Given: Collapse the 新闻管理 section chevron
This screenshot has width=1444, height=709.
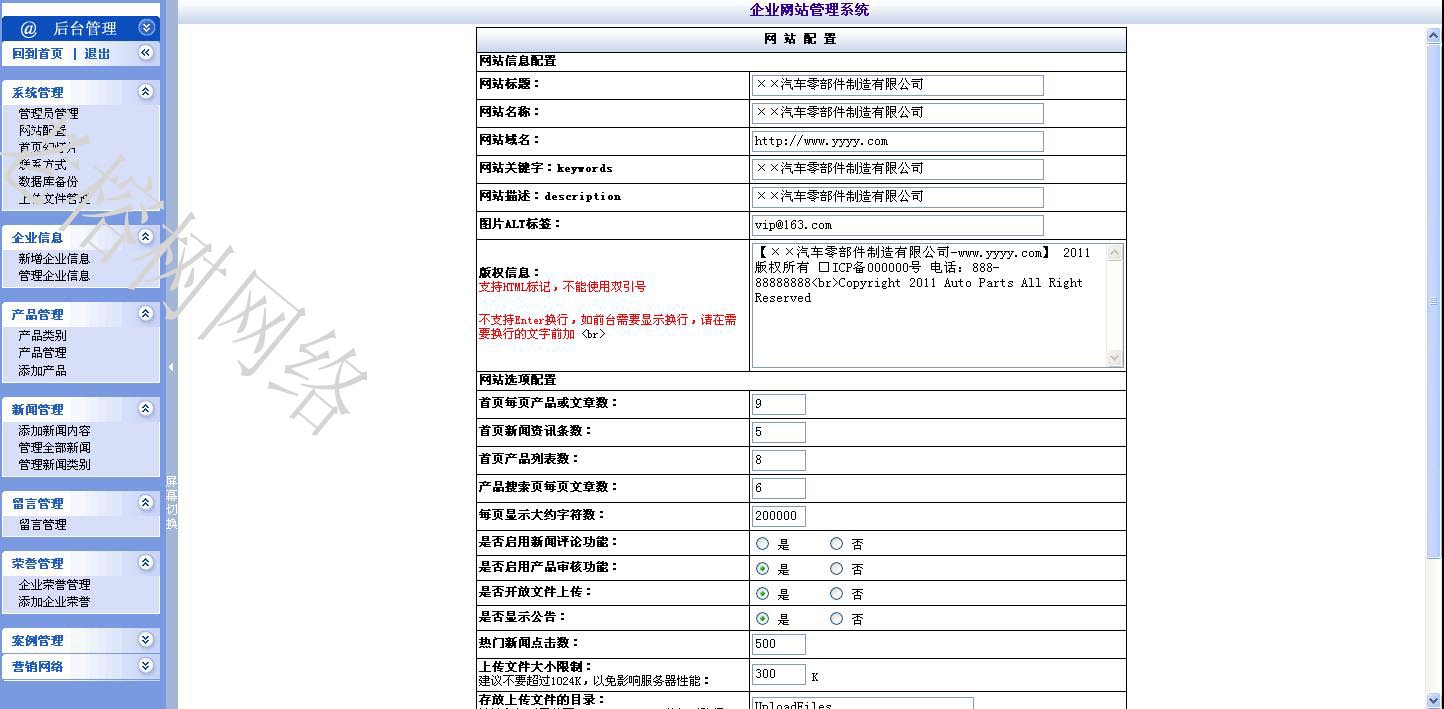Looking at the screenshot, I should (x=146, y=409).
